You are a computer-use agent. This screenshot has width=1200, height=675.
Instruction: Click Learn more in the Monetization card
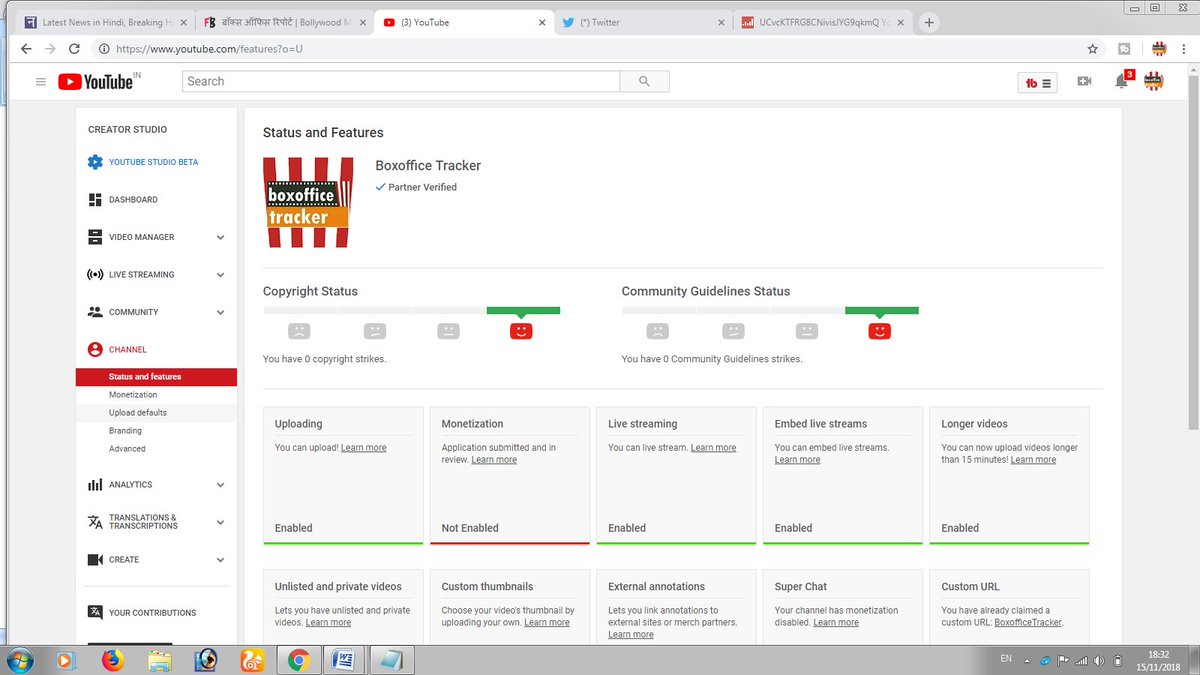[x=494, y=460]
